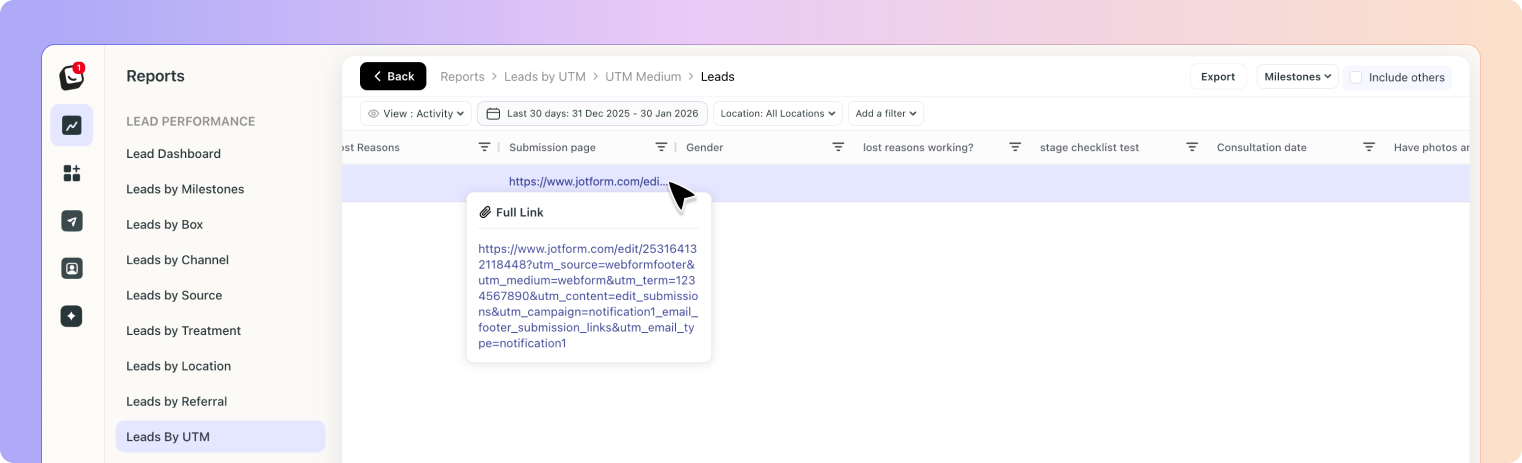
Task: Click the LEAD PERFORMANCE section heading
Action: [x=190, y=121]
